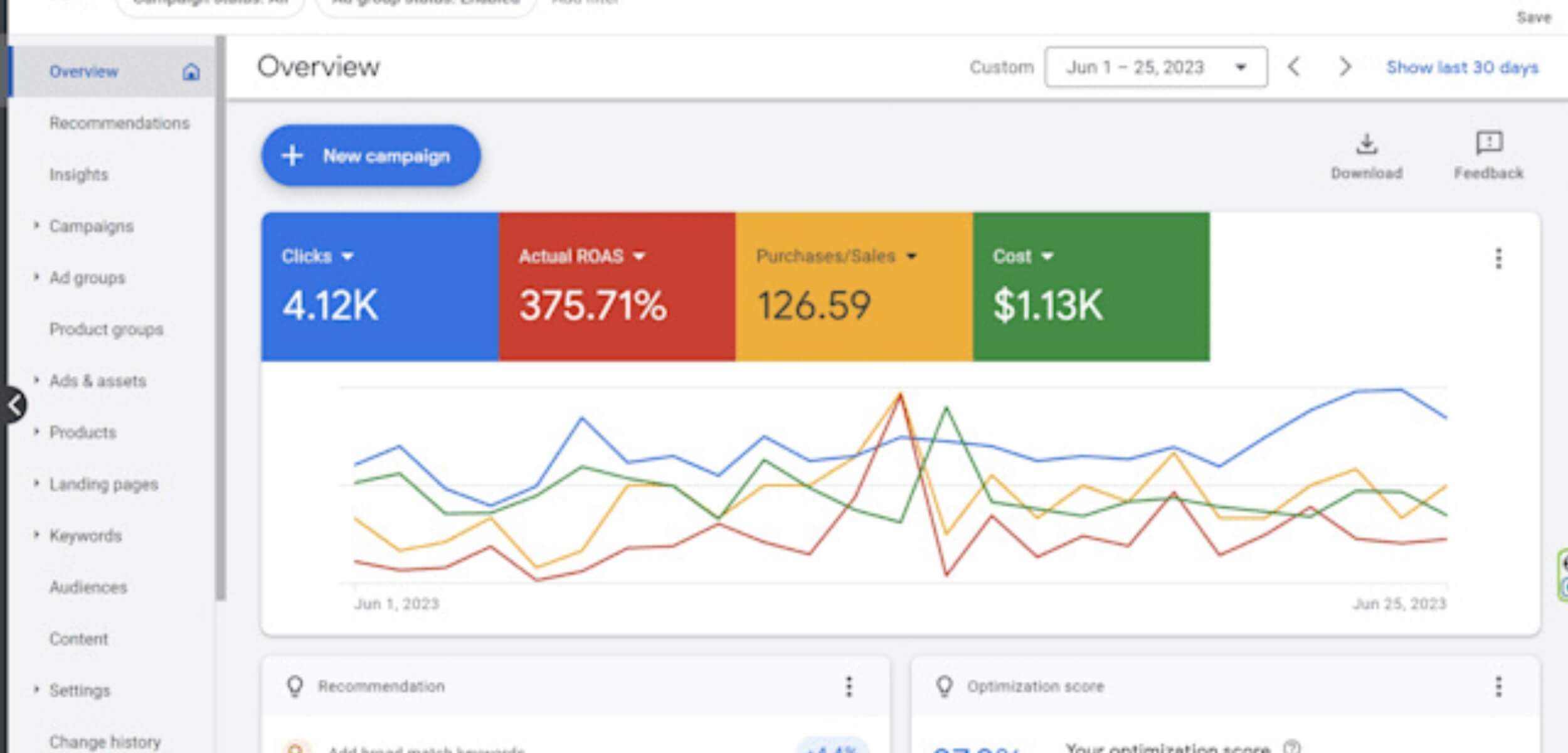
Task: Go to previous date range arrow
Action: point(1294,67)
